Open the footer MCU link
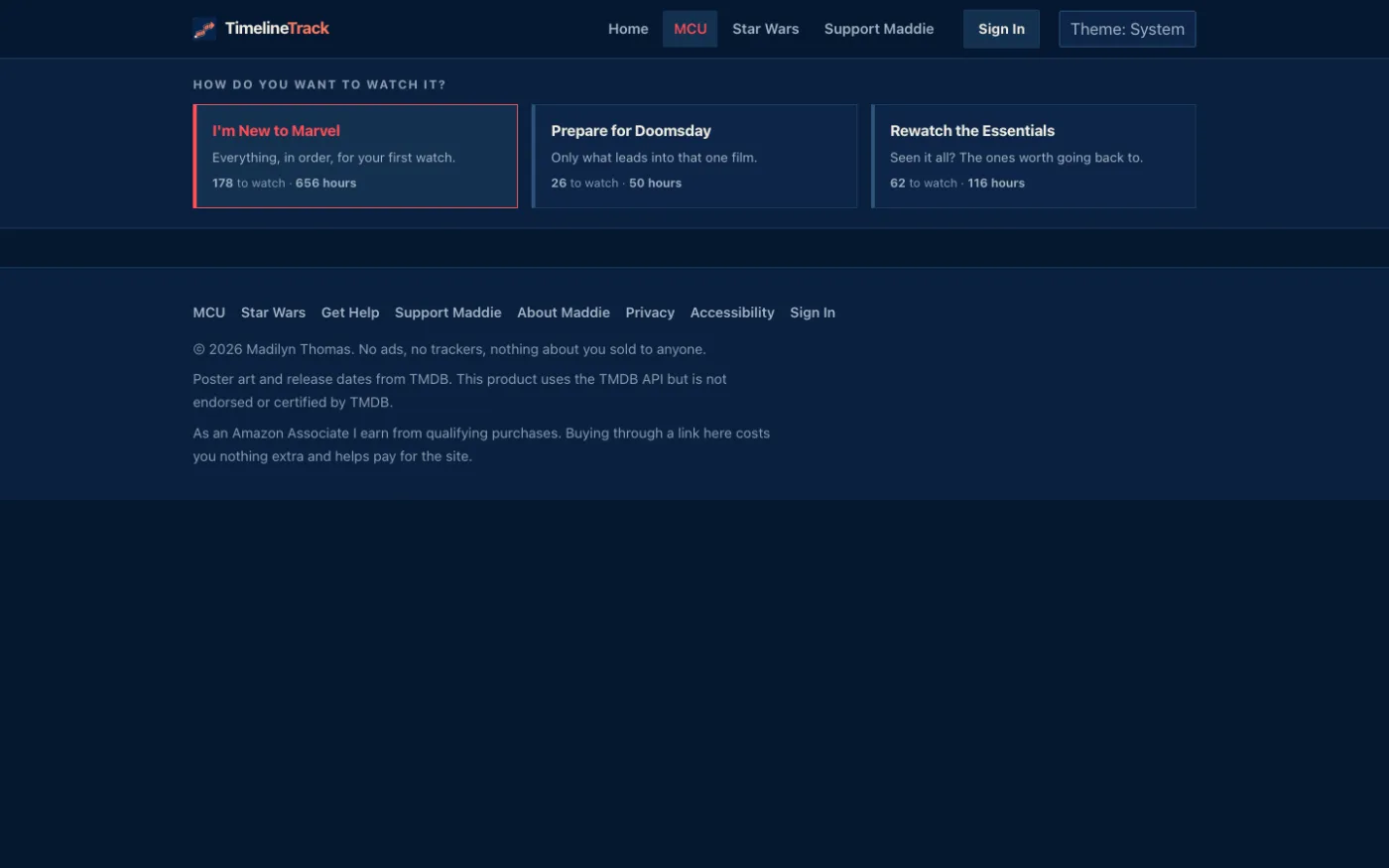Image resolution: width=1389 pixels, height=868 pixels. (209, 312)
